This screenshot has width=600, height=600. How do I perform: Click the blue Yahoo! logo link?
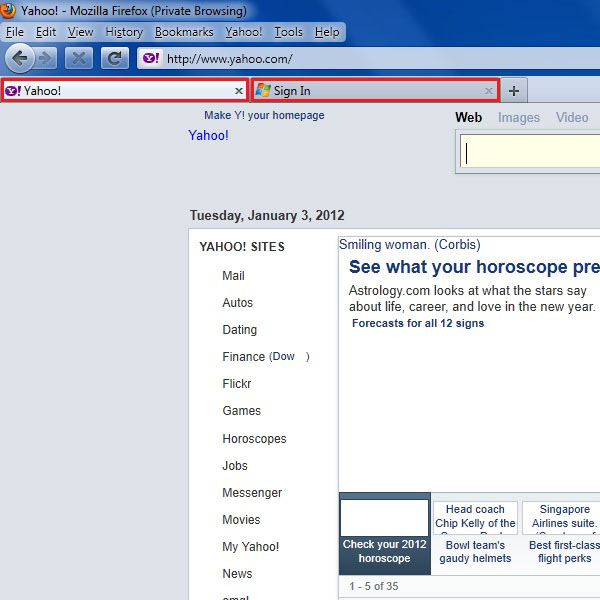click(208, 135)
